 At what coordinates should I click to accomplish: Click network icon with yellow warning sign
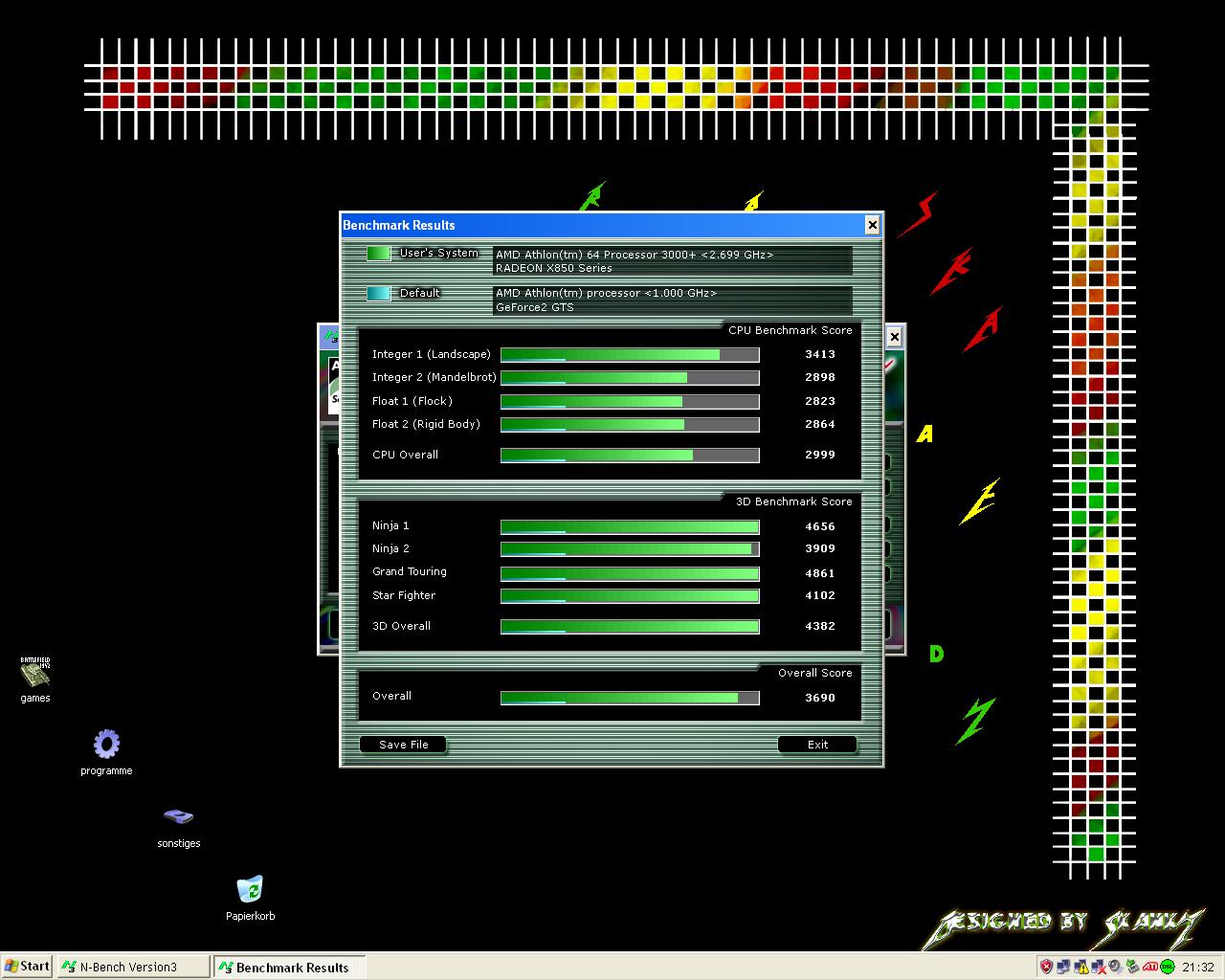tap(1081, 967)
